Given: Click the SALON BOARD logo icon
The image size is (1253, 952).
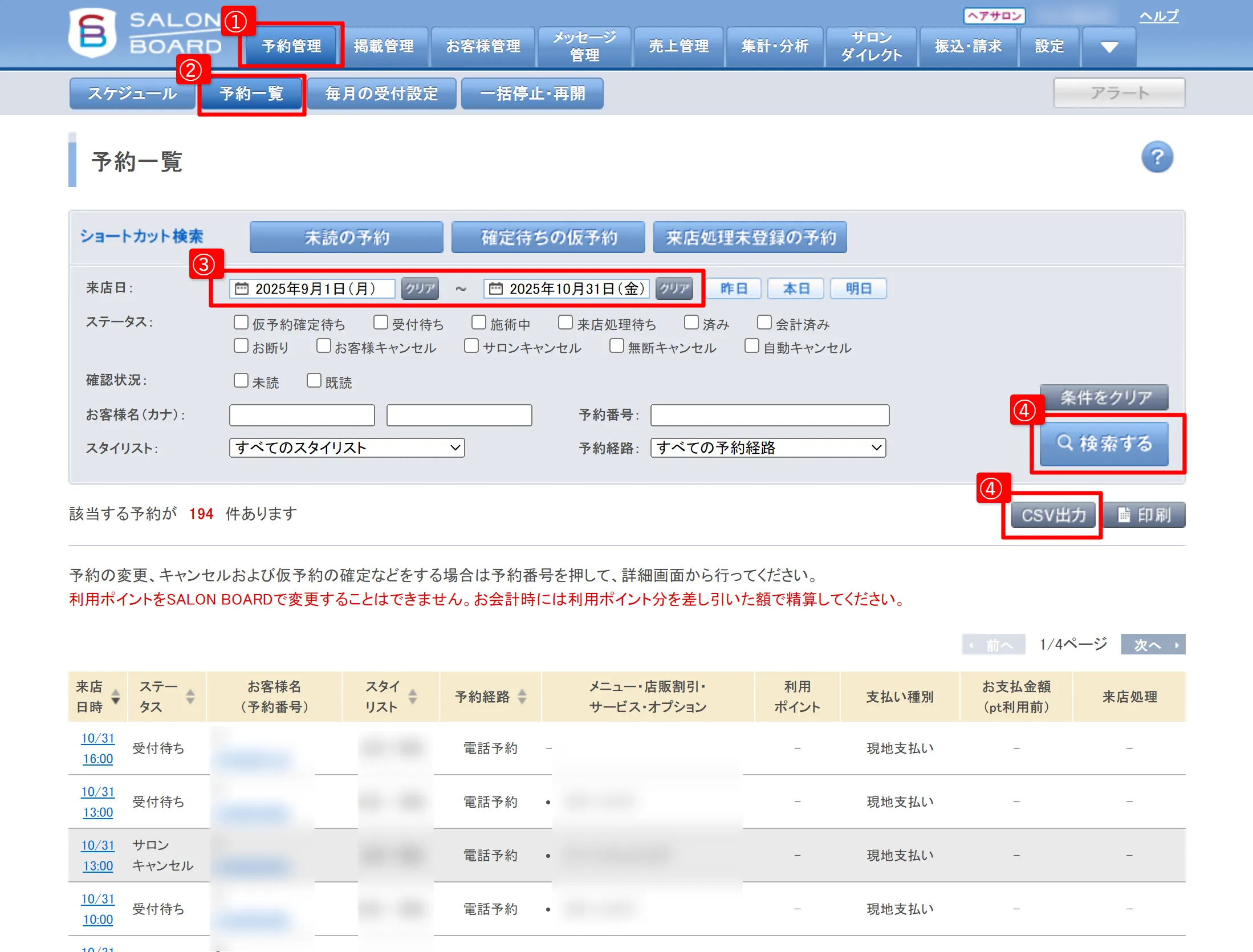Looking at the screenshot, I should tap(92, 32).
